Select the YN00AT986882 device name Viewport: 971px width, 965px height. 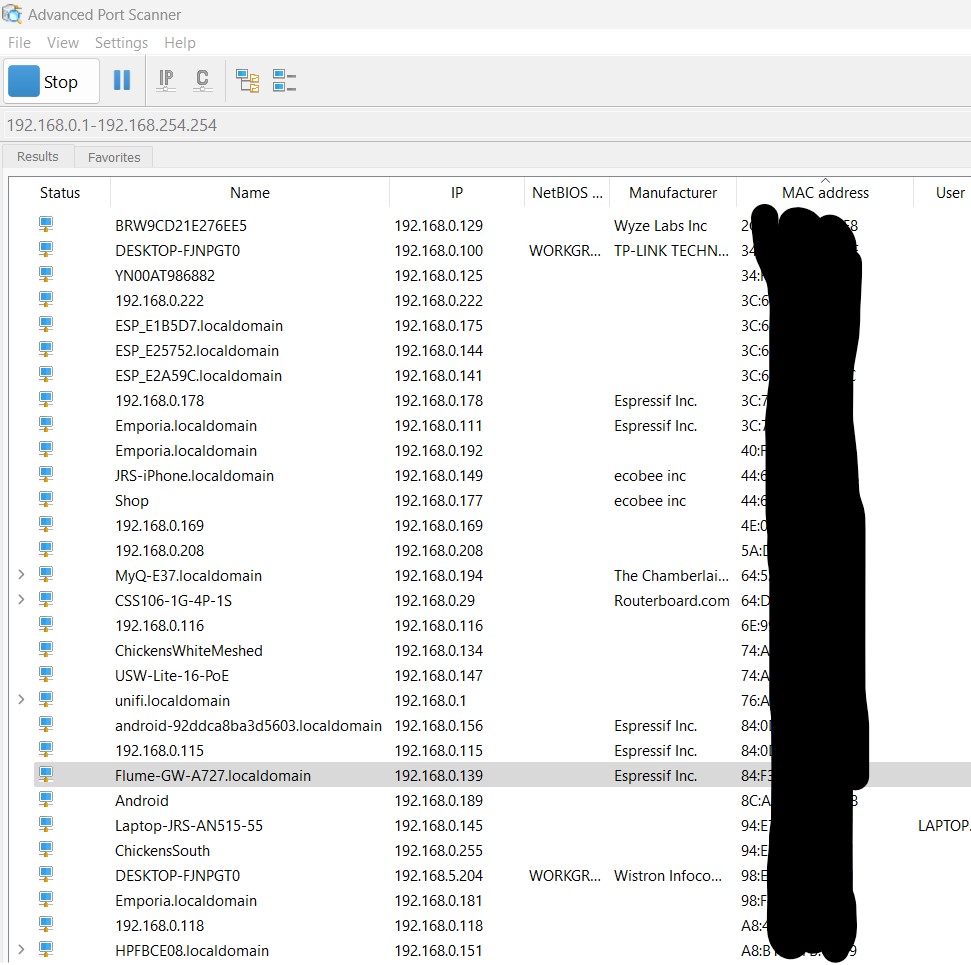click(165, 276)
